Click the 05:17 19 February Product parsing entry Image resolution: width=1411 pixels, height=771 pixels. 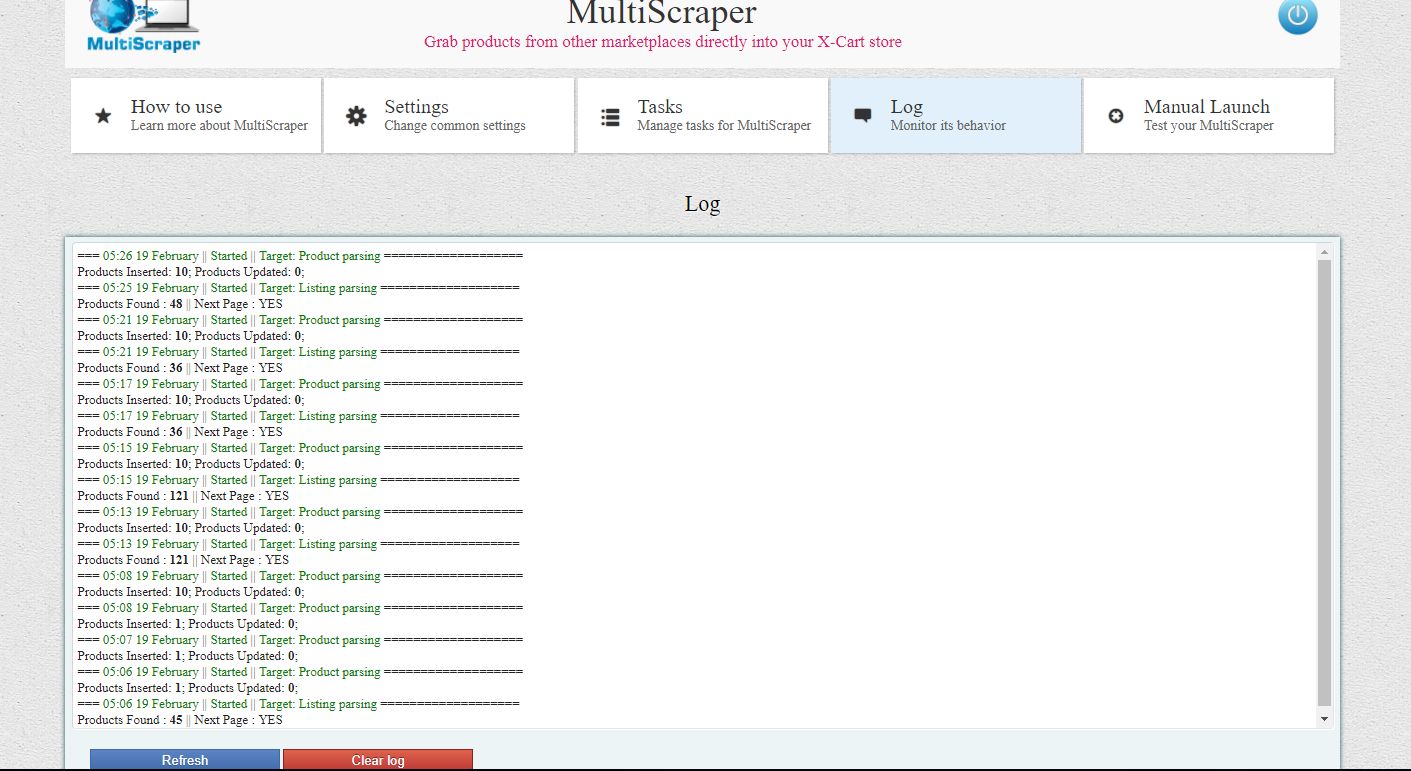300,384
